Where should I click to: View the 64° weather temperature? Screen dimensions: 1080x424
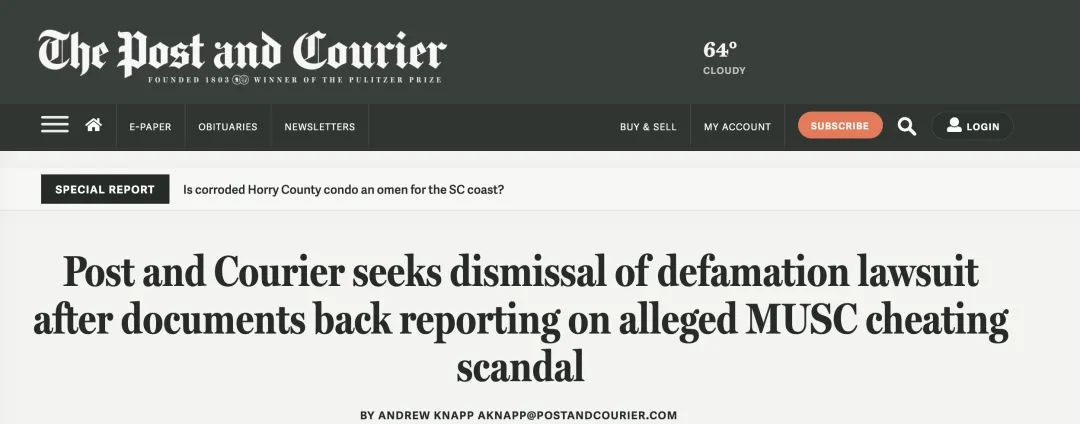point(720,50)
